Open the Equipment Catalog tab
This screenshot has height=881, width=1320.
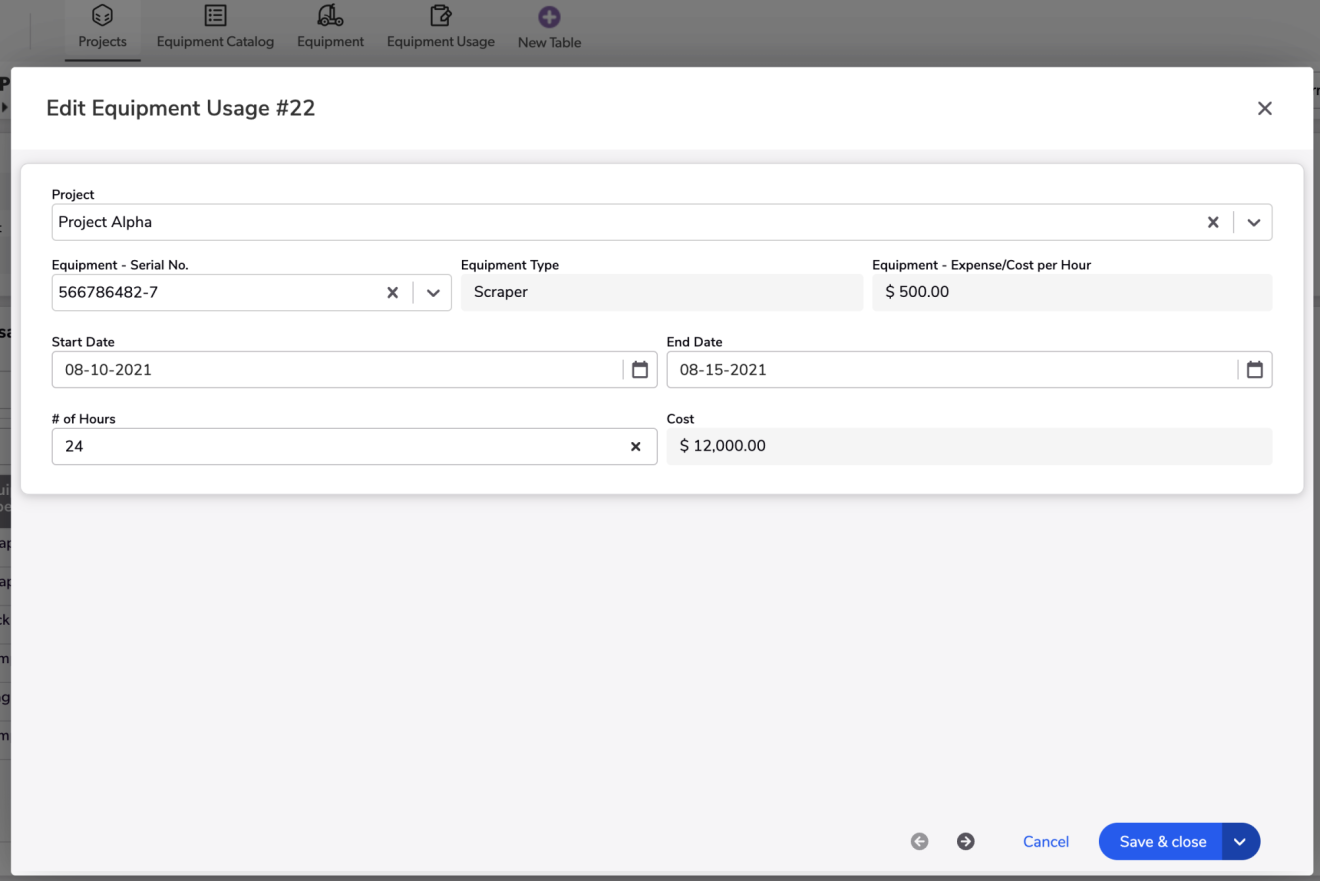click(x=215, y=28)
